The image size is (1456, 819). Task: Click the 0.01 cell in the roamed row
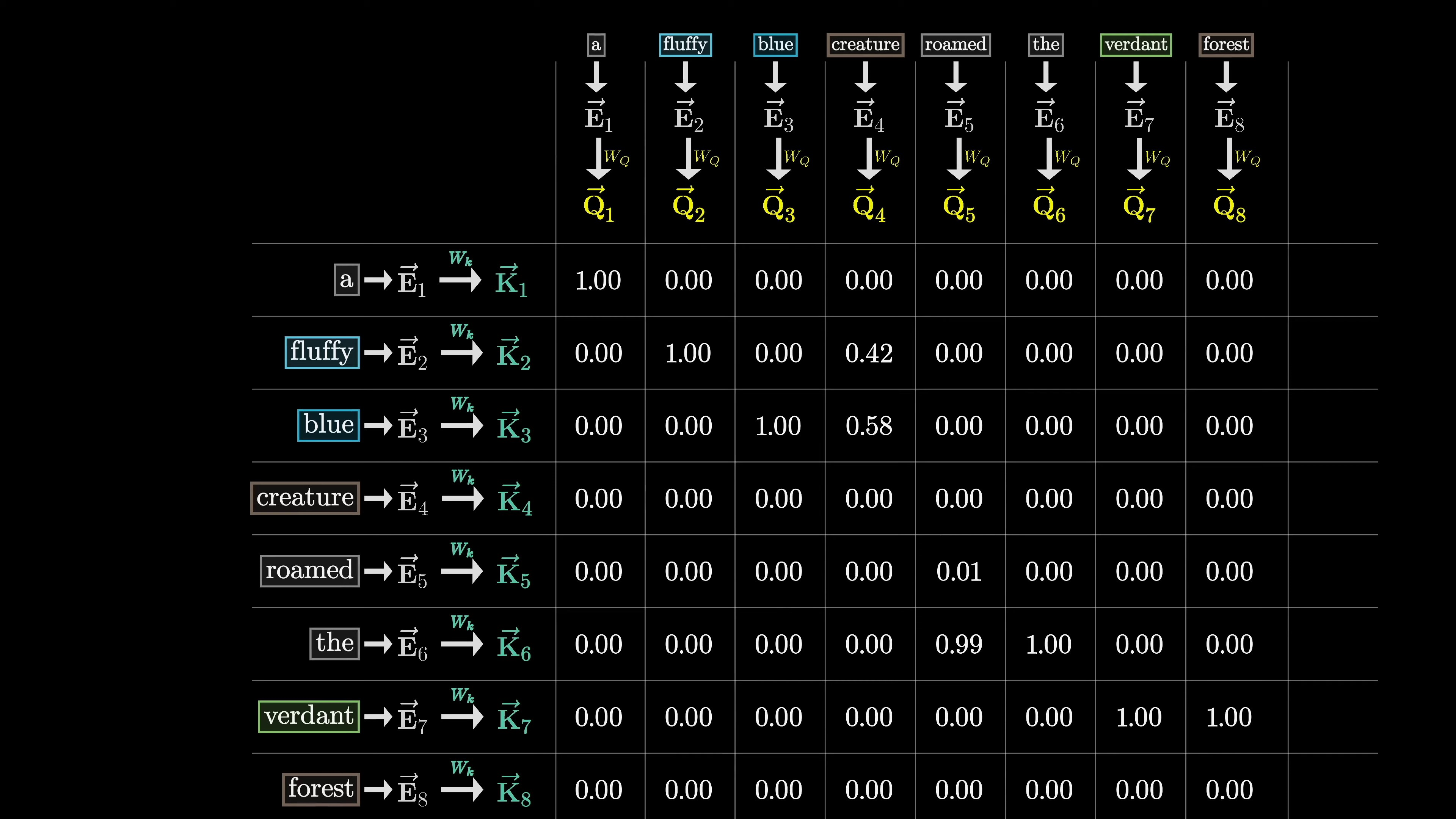tap(959, 571)
